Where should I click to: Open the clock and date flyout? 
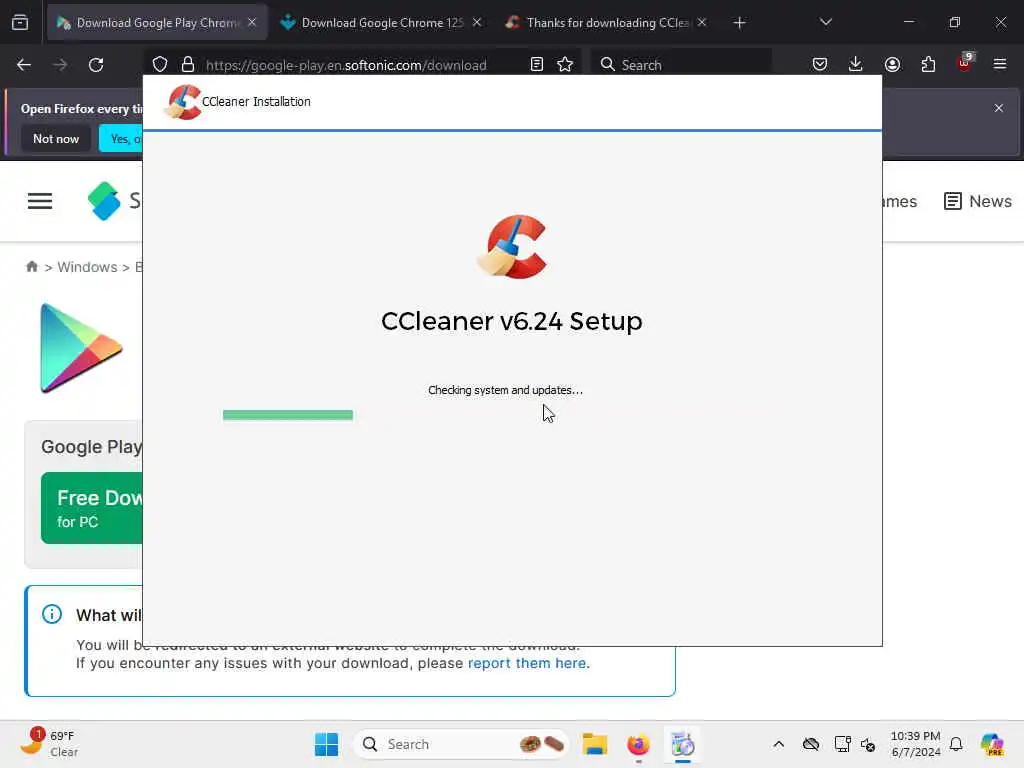pos(916,744)
